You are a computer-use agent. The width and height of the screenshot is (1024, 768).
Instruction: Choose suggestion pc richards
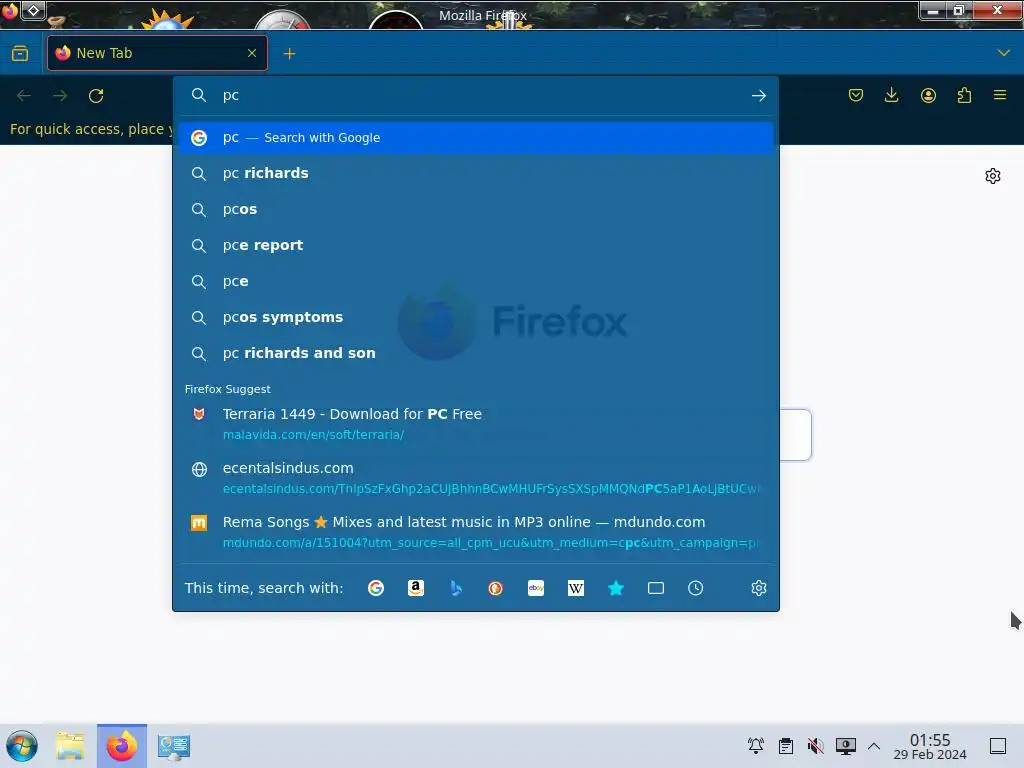tap(475, 173)
